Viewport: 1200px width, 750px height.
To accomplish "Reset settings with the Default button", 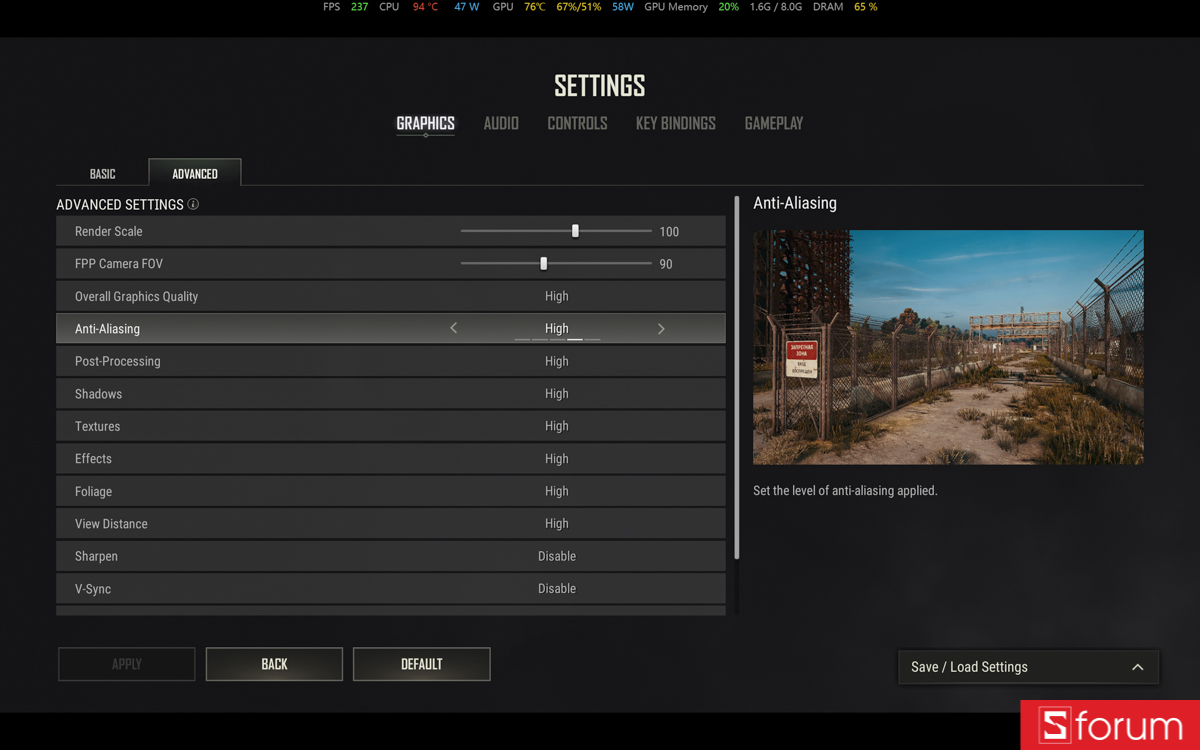I will 422,664.
